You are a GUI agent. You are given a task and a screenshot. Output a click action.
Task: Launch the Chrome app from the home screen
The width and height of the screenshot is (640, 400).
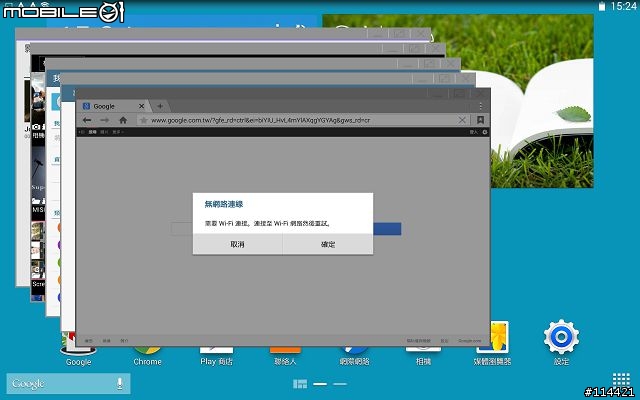pyautogui.click(x=147, y=355)
